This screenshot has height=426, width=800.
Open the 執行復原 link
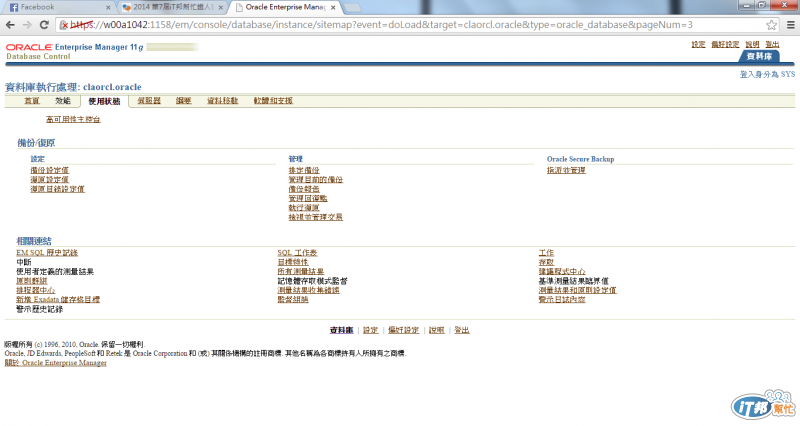tap(304, 208)
